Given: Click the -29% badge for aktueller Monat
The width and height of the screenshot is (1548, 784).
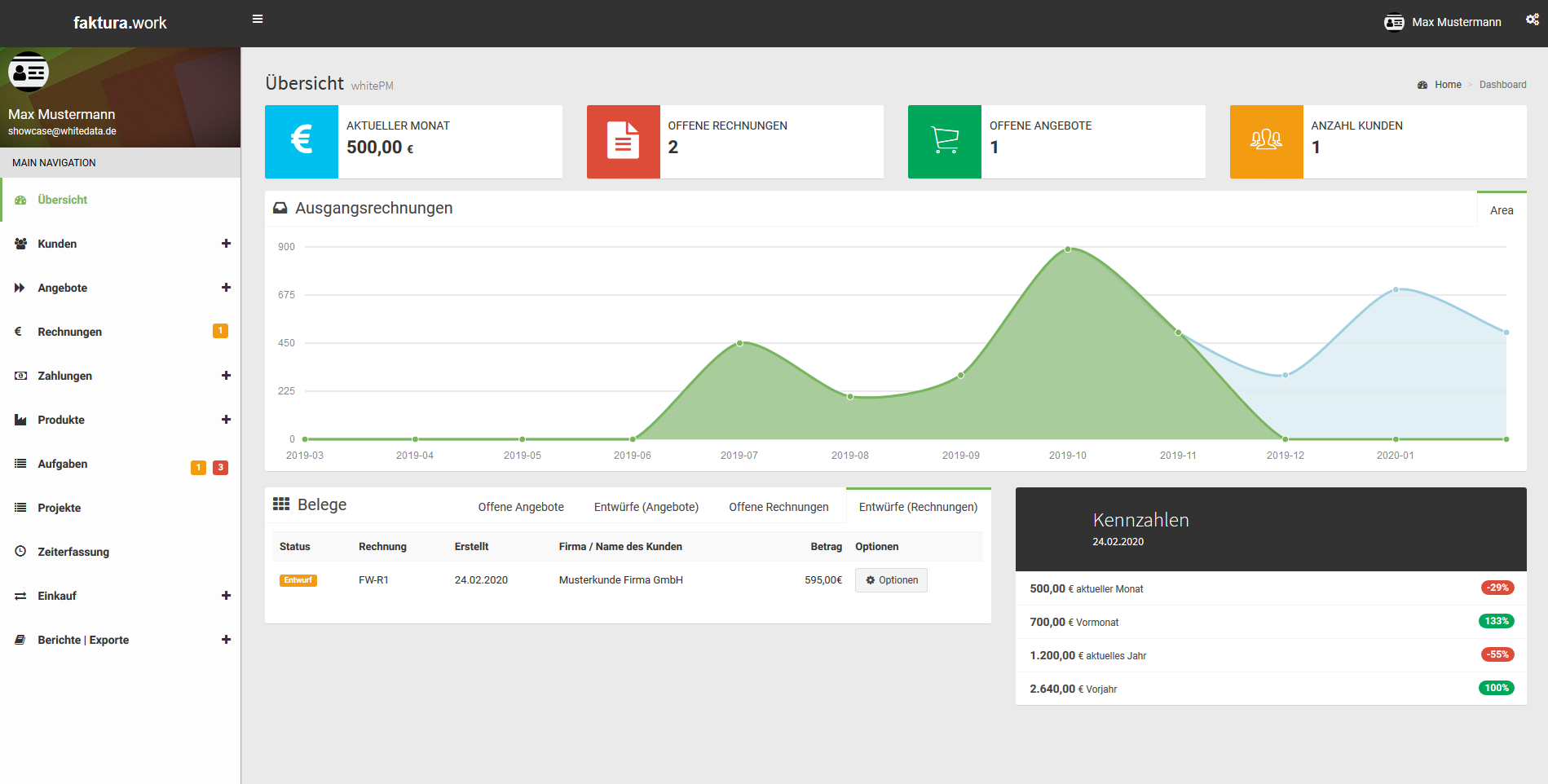Looking at the screenshot, I should [x=1497, y=588].
